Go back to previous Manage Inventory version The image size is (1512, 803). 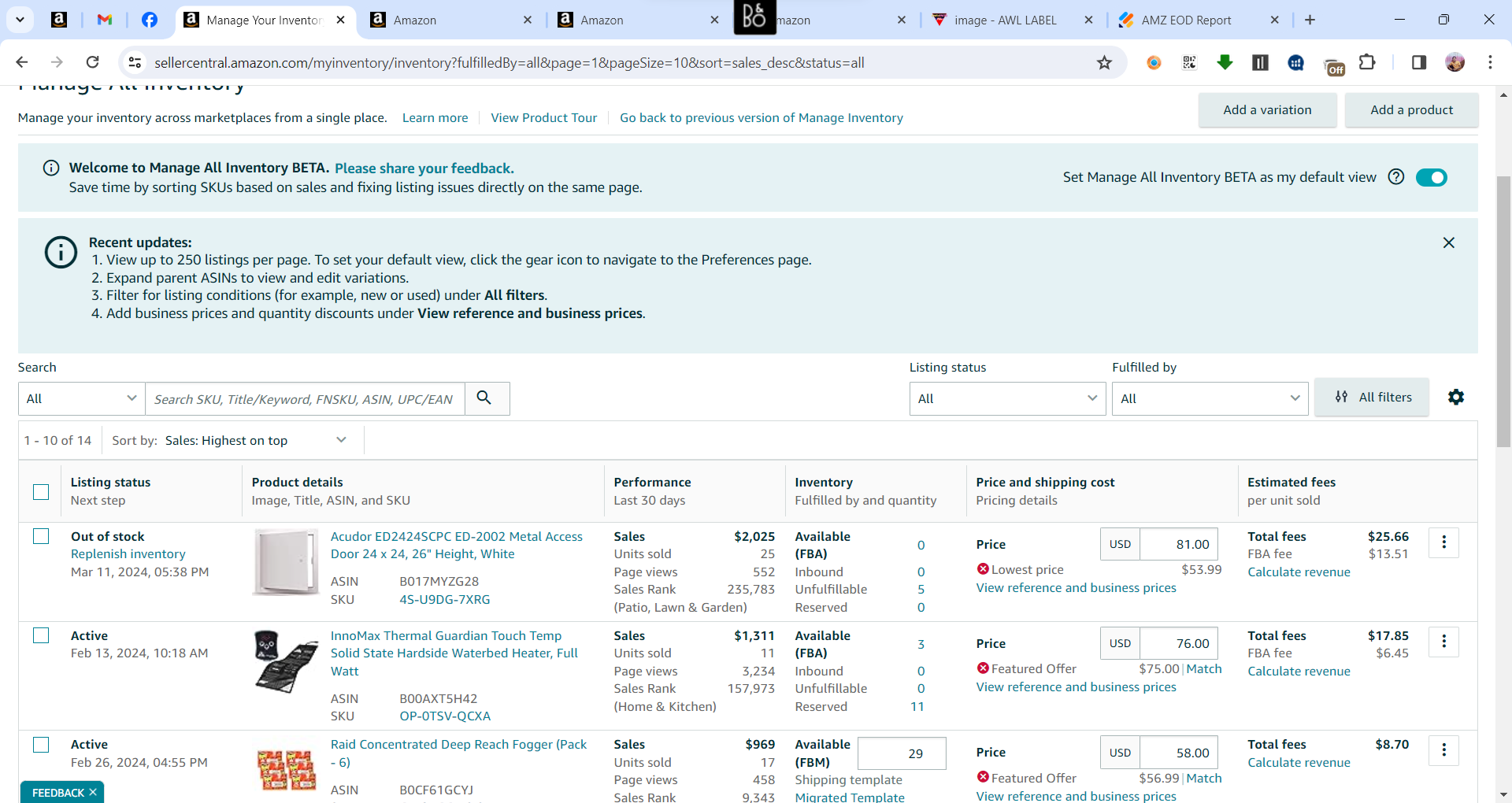761,117
